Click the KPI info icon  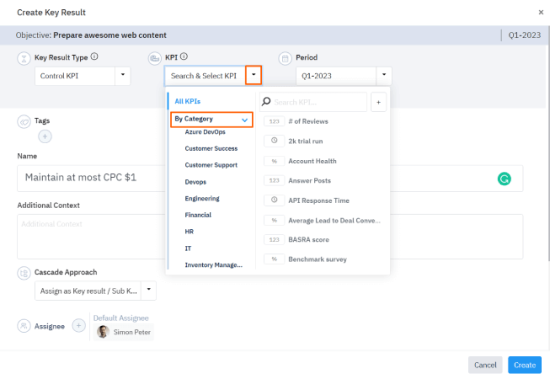click(x=184, y=56)
